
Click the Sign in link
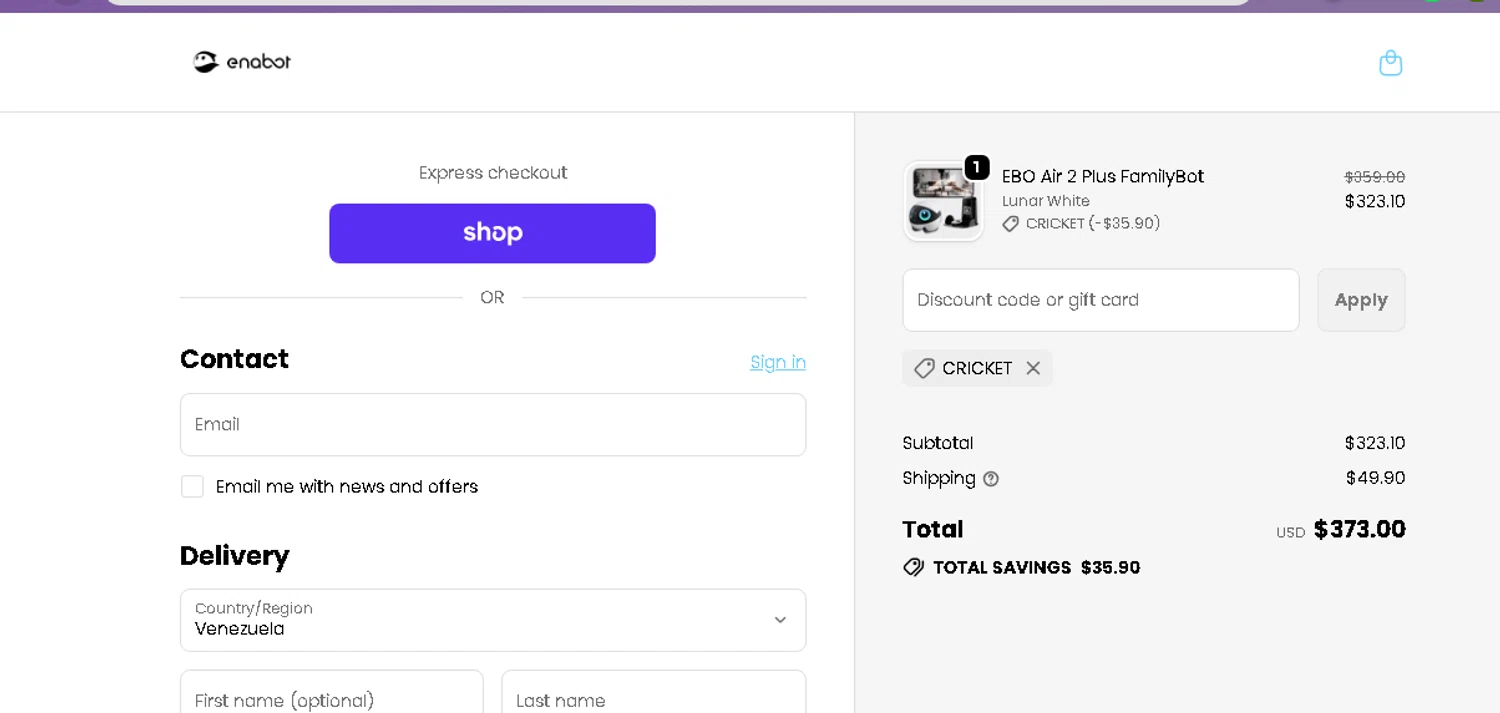coord(778,362)
